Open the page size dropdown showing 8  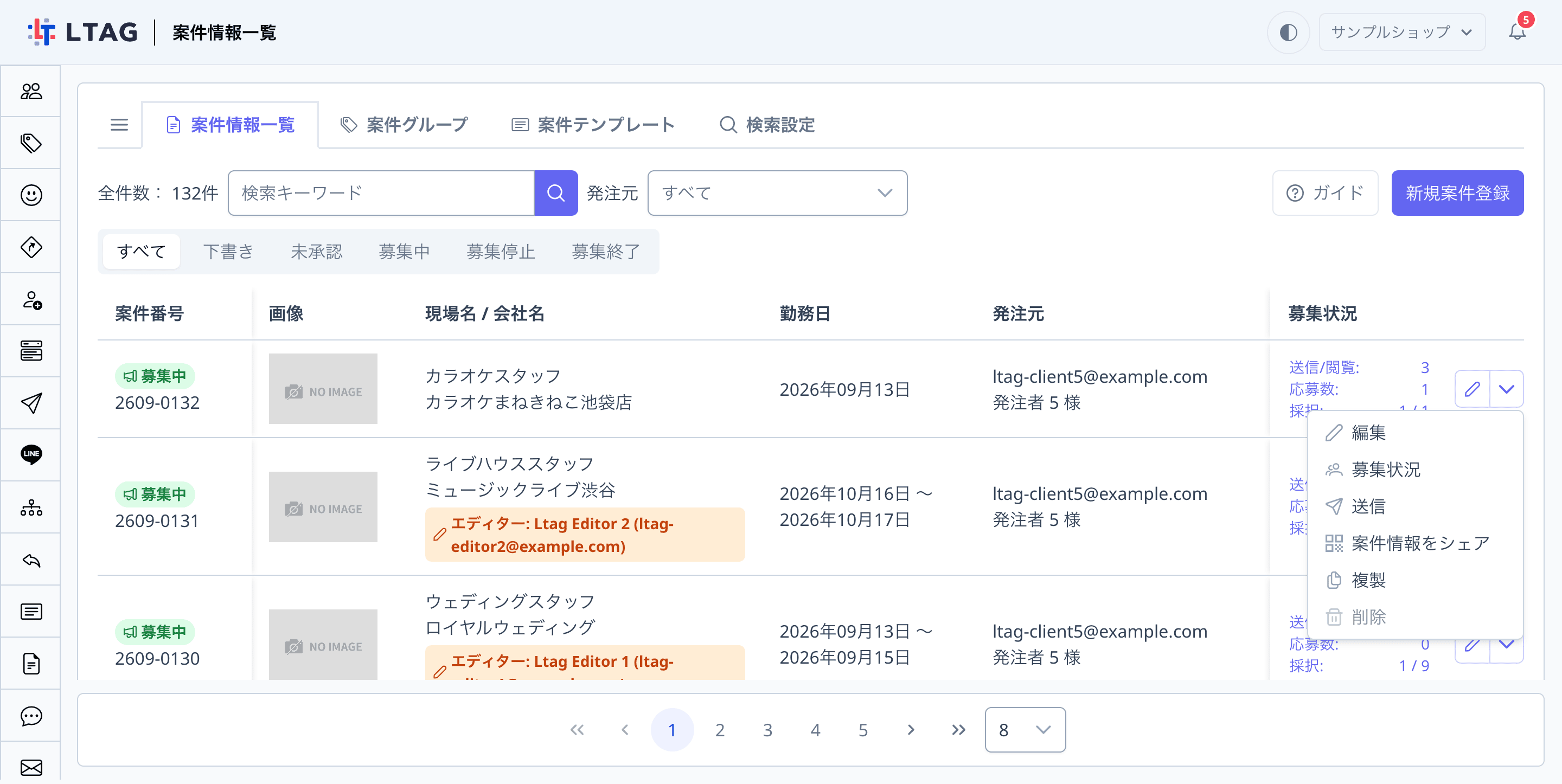(x=1025, y=730)
